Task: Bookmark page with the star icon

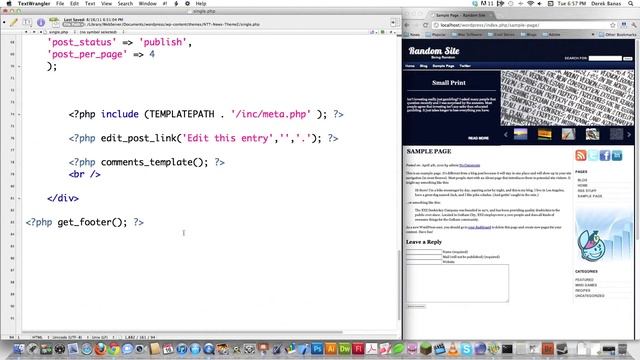Action: (x=613, y=25)
